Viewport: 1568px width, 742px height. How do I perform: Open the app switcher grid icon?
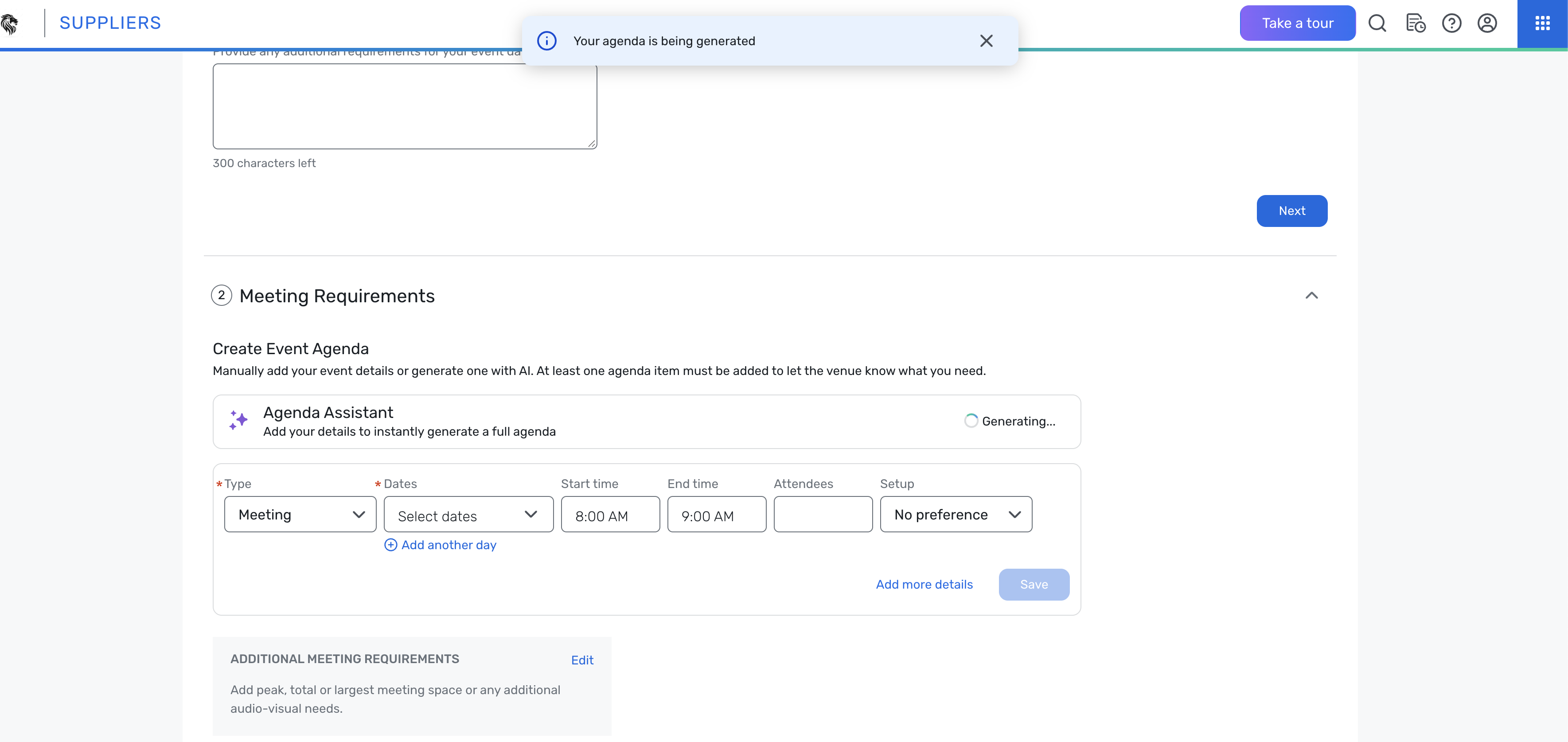1542,24
